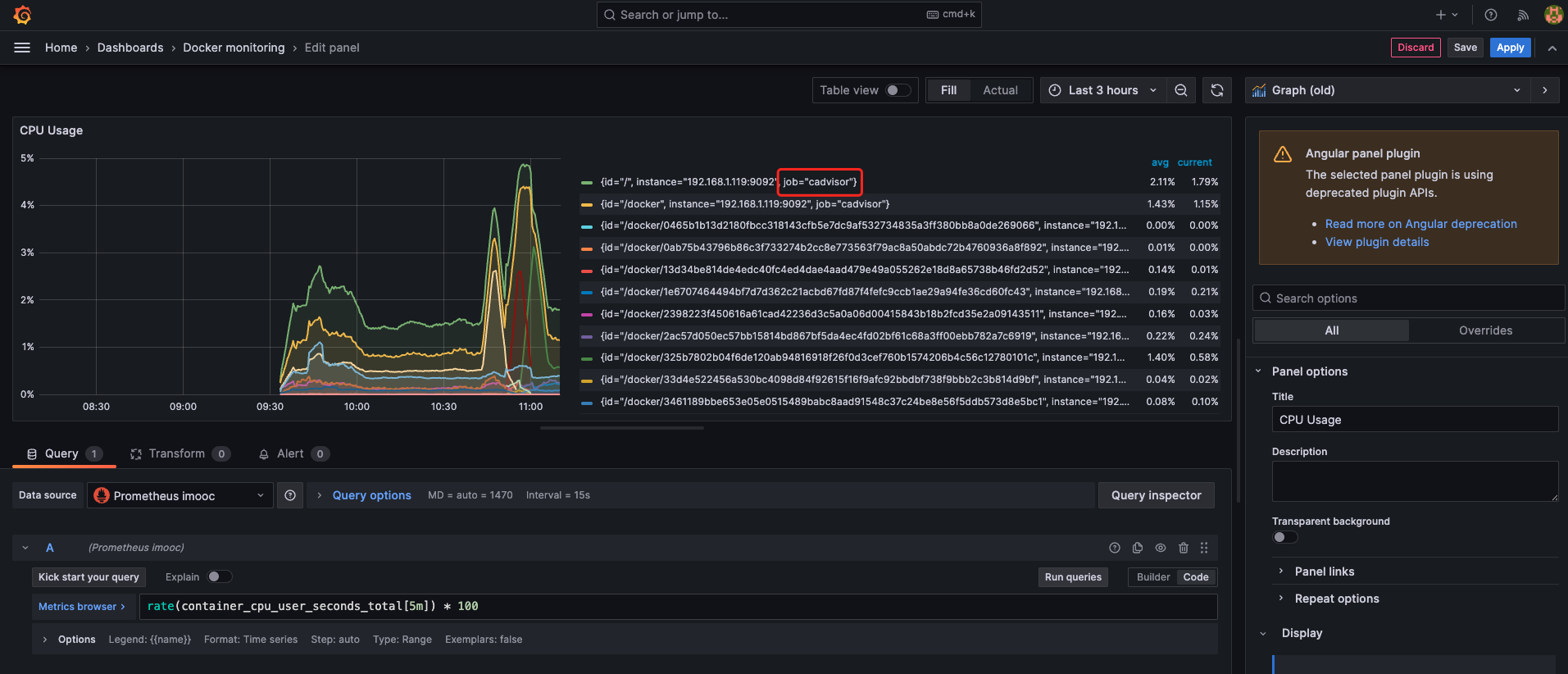This screenshot has height=674, width=1568.
Task: Open the Prometheus imooc data source dropdown
Action: (x=180, y=495)
